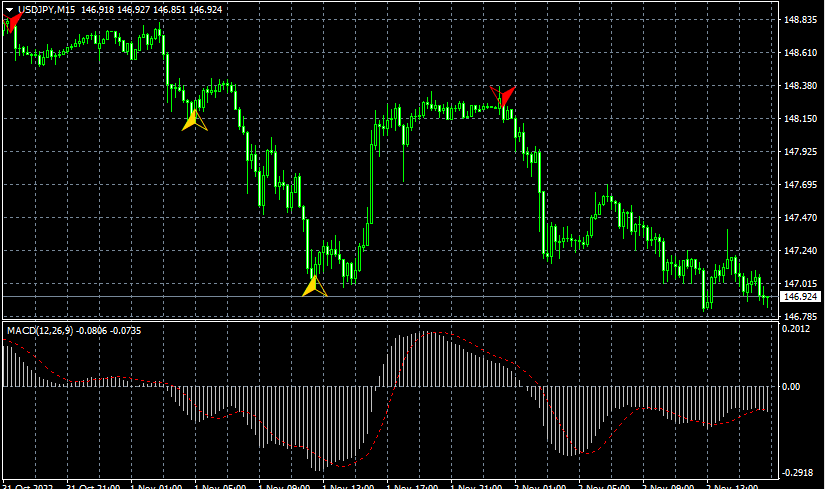
Task: Select the red sell arrow mid-chart
Action: click(x=504, y=96)
